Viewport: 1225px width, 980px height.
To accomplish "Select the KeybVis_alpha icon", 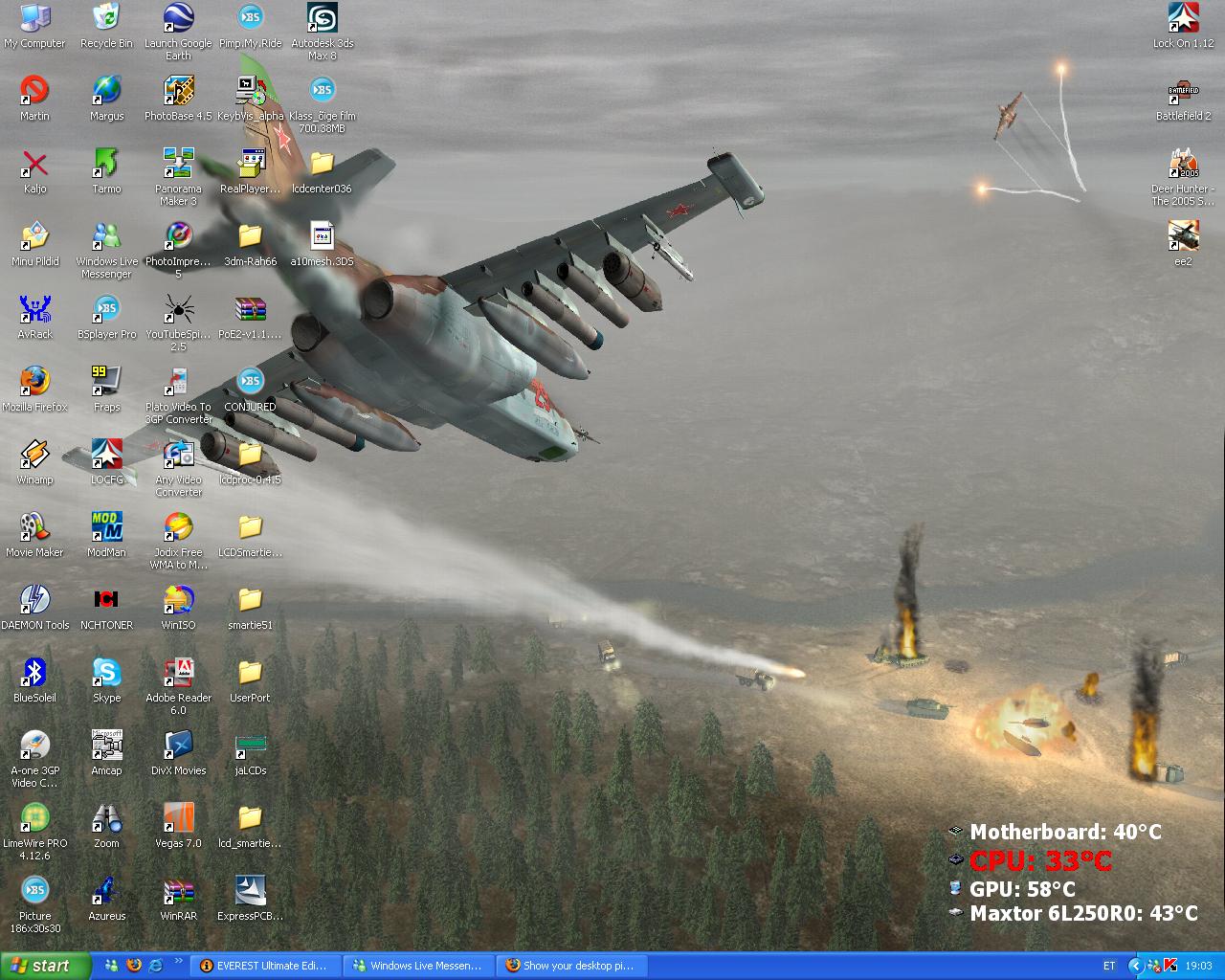I will [250, 99].
